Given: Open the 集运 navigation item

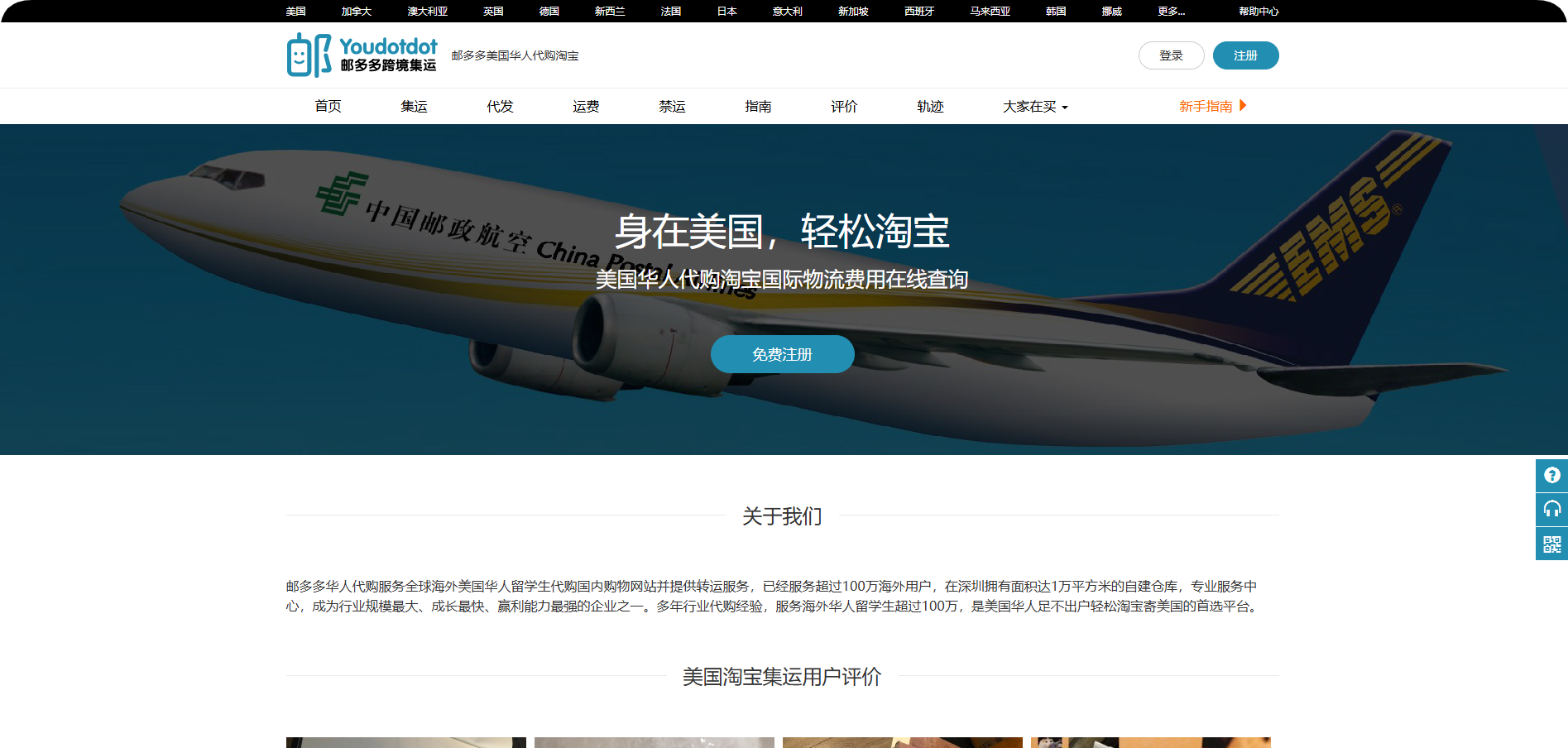Looking at the screenshot, I should pos(414,107).
